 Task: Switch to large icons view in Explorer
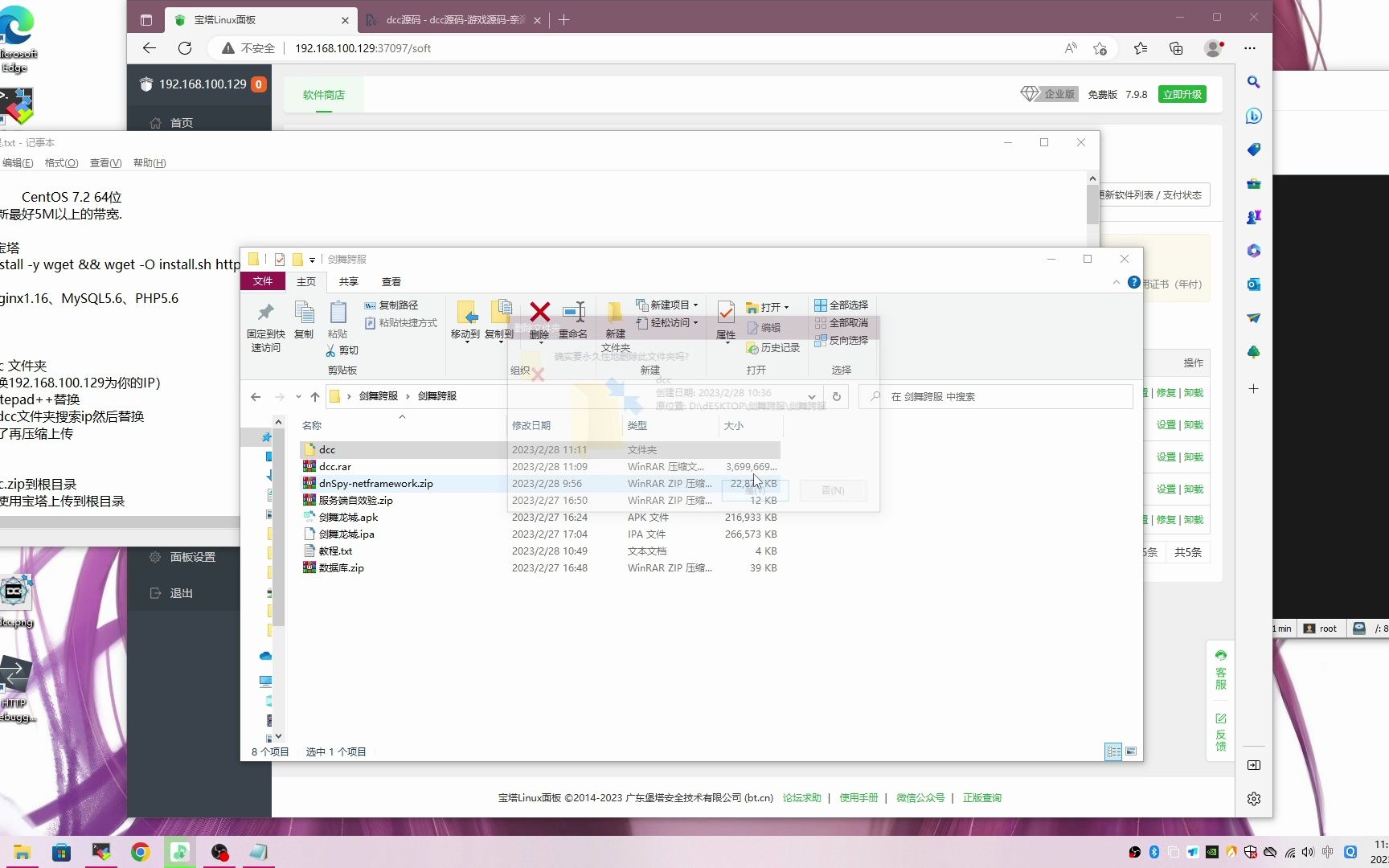1131,751
